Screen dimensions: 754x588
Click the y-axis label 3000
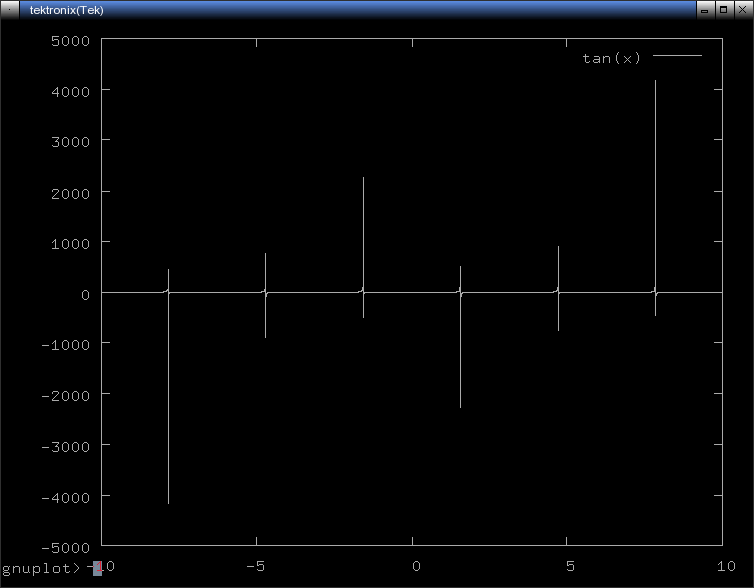click(x=70, y=142)
